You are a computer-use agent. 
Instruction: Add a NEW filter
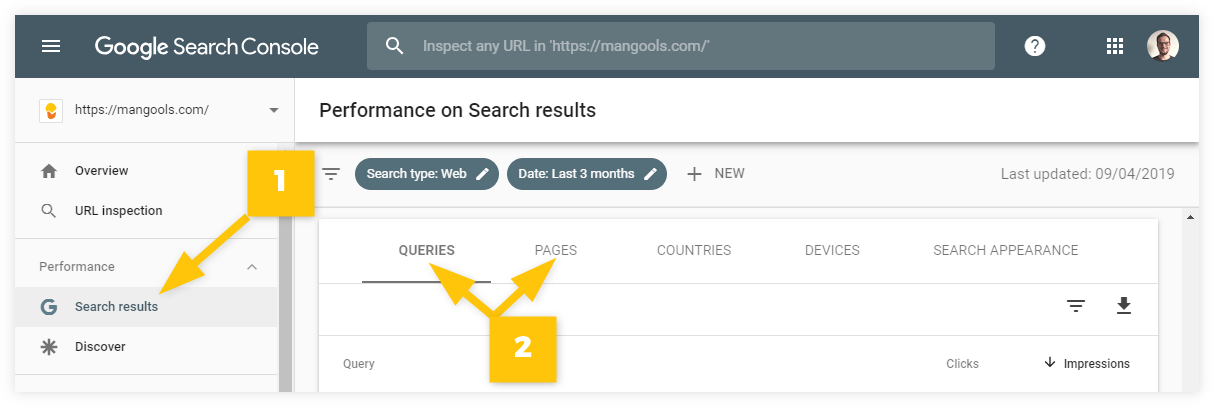click(x=715, y=174)
